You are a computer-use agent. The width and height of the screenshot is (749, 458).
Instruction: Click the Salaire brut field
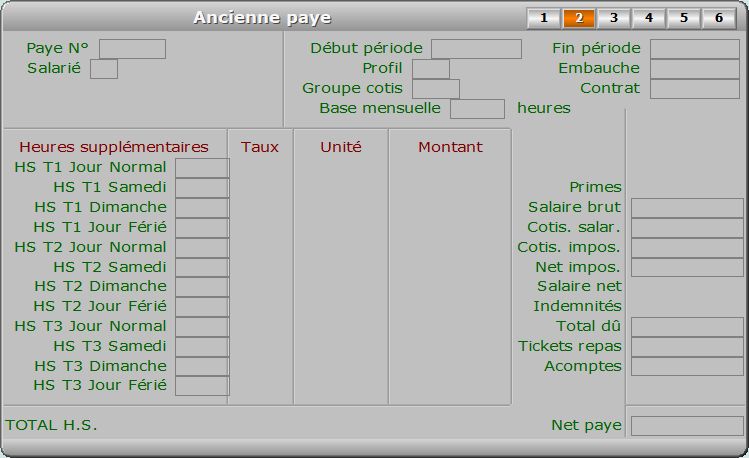tap(687, 208)
